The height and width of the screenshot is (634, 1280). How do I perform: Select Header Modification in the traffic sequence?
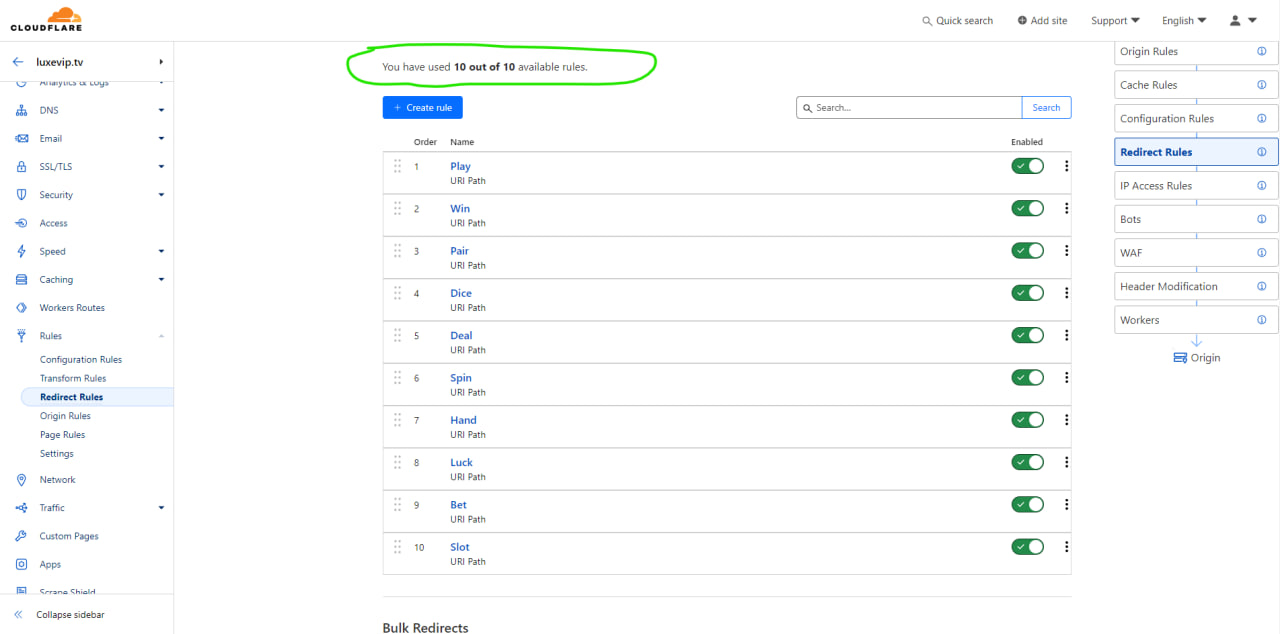[1196, 287]
